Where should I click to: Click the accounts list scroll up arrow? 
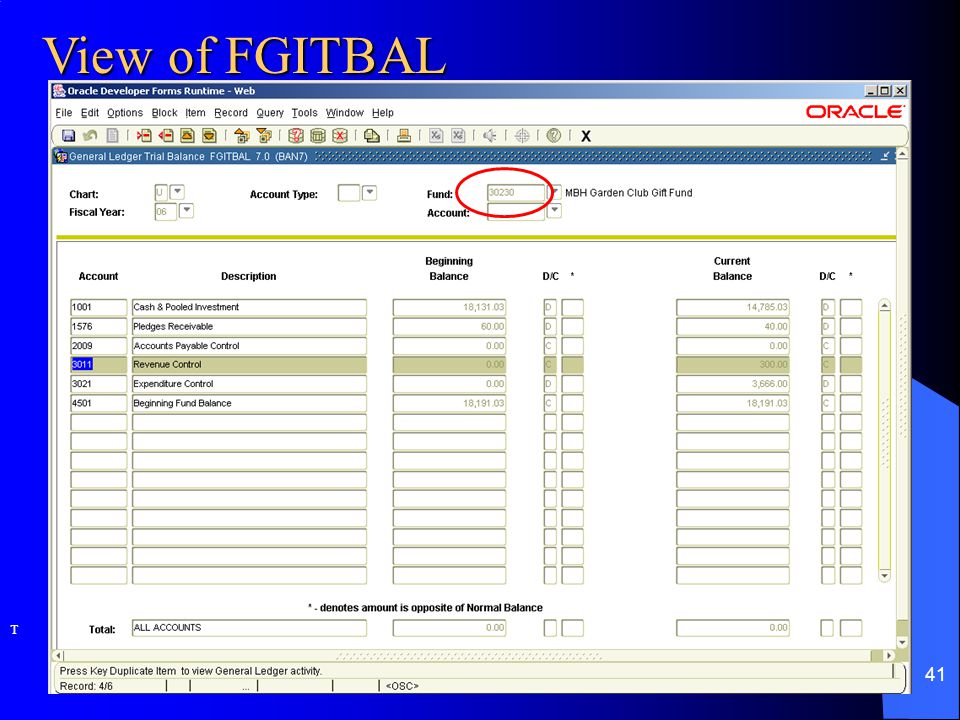pos(884,306)
